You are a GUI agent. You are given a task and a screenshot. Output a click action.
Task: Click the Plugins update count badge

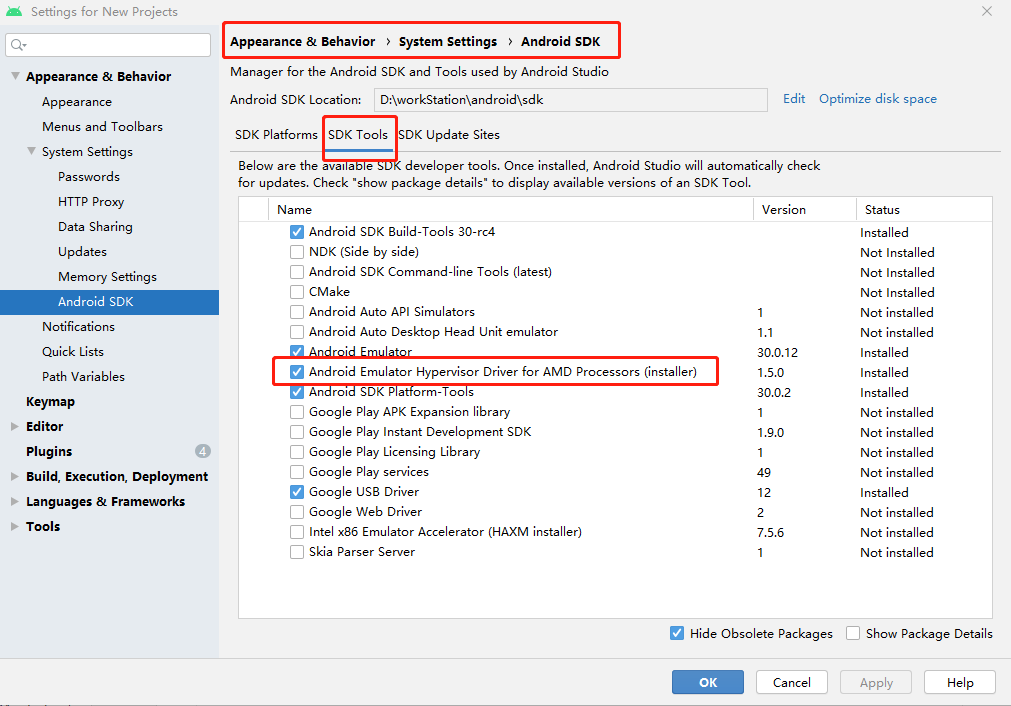tap(202, 451)
